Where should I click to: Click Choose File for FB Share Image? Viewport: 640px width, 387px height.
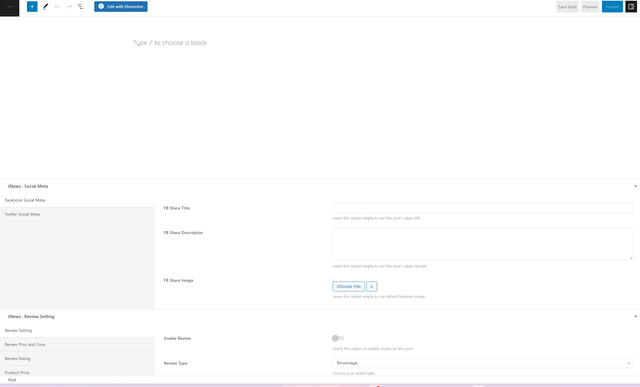349,286
